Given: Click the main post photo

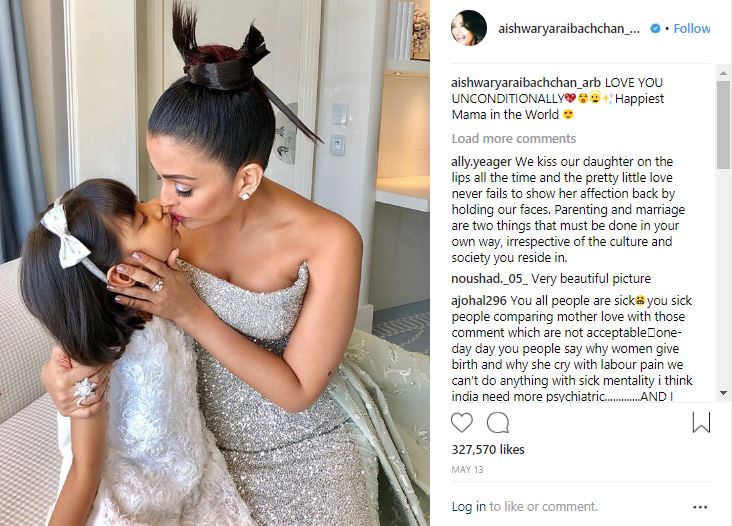Looking at the screenshot, I should click(215, 263).
